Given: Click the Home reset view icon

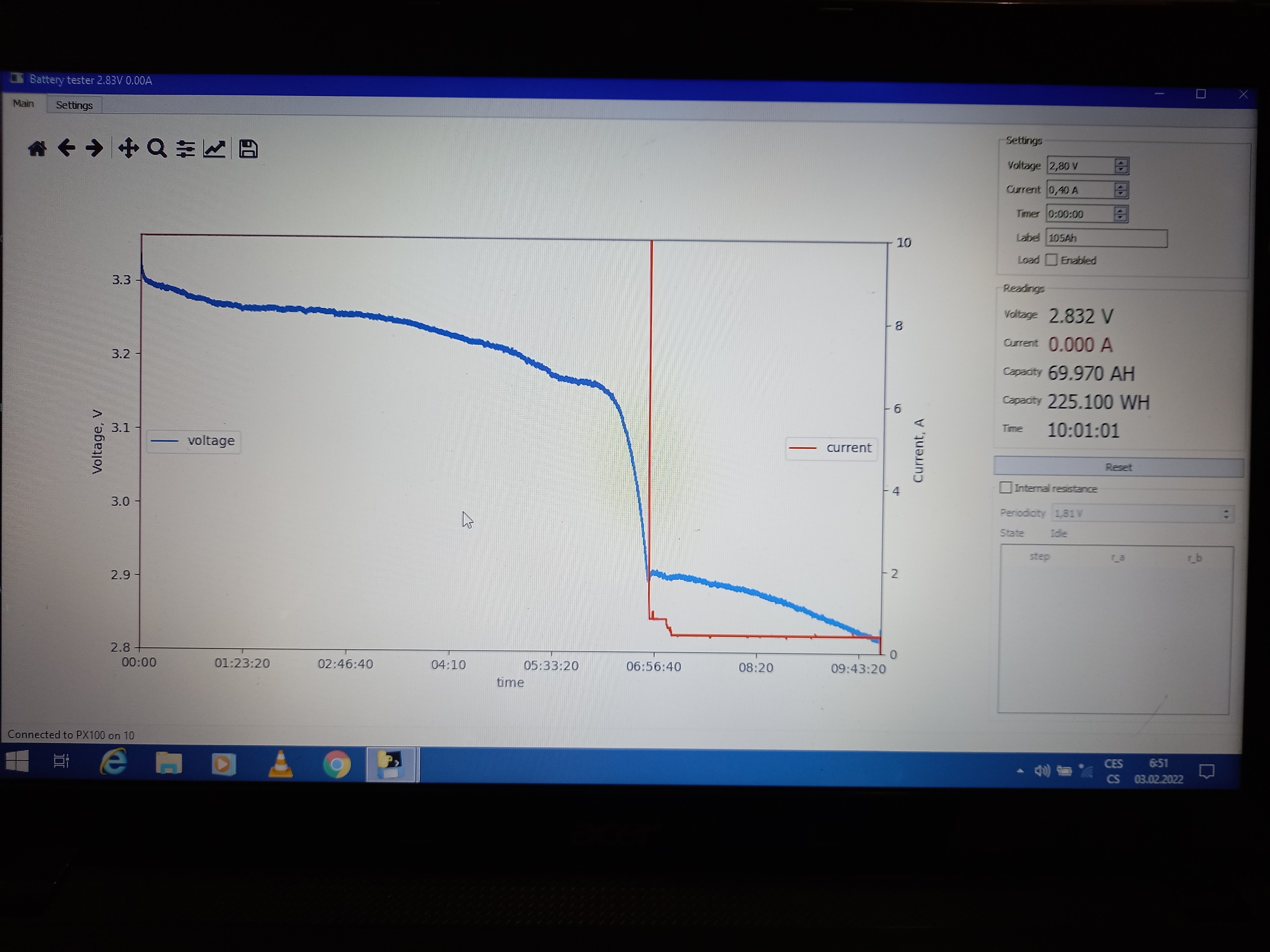Looking at the screenshot, I should (37, 149).
